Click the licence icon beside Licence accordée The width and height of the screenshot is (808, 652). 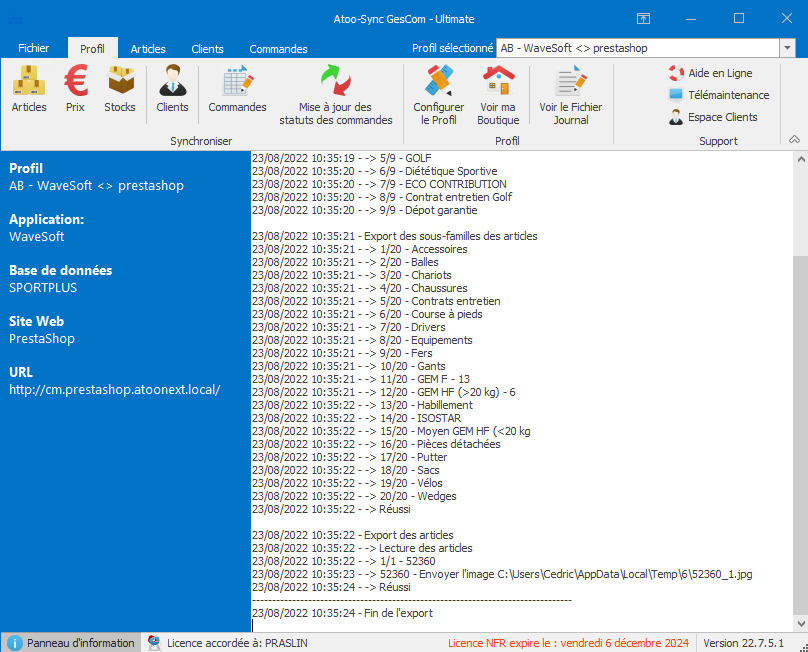point(154,643)
